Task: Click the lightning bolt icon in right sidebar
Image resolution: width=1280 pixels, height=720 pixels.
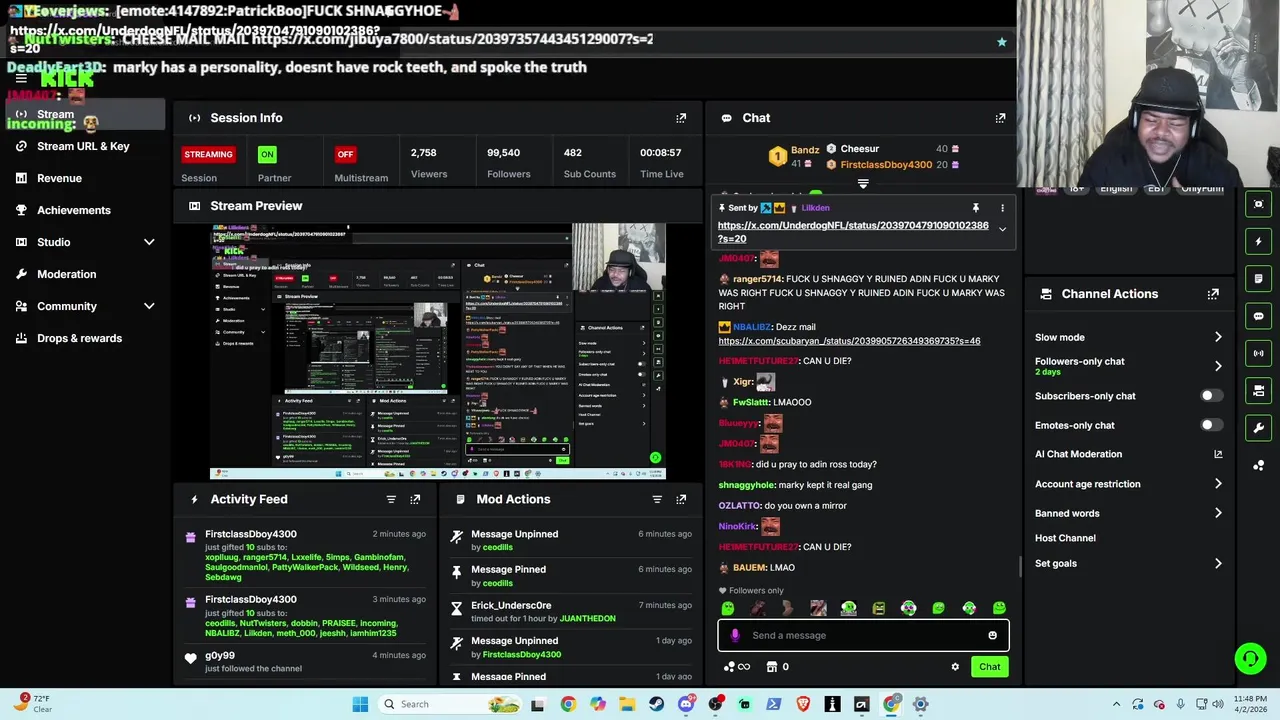Action: [x=1258, y=241]
